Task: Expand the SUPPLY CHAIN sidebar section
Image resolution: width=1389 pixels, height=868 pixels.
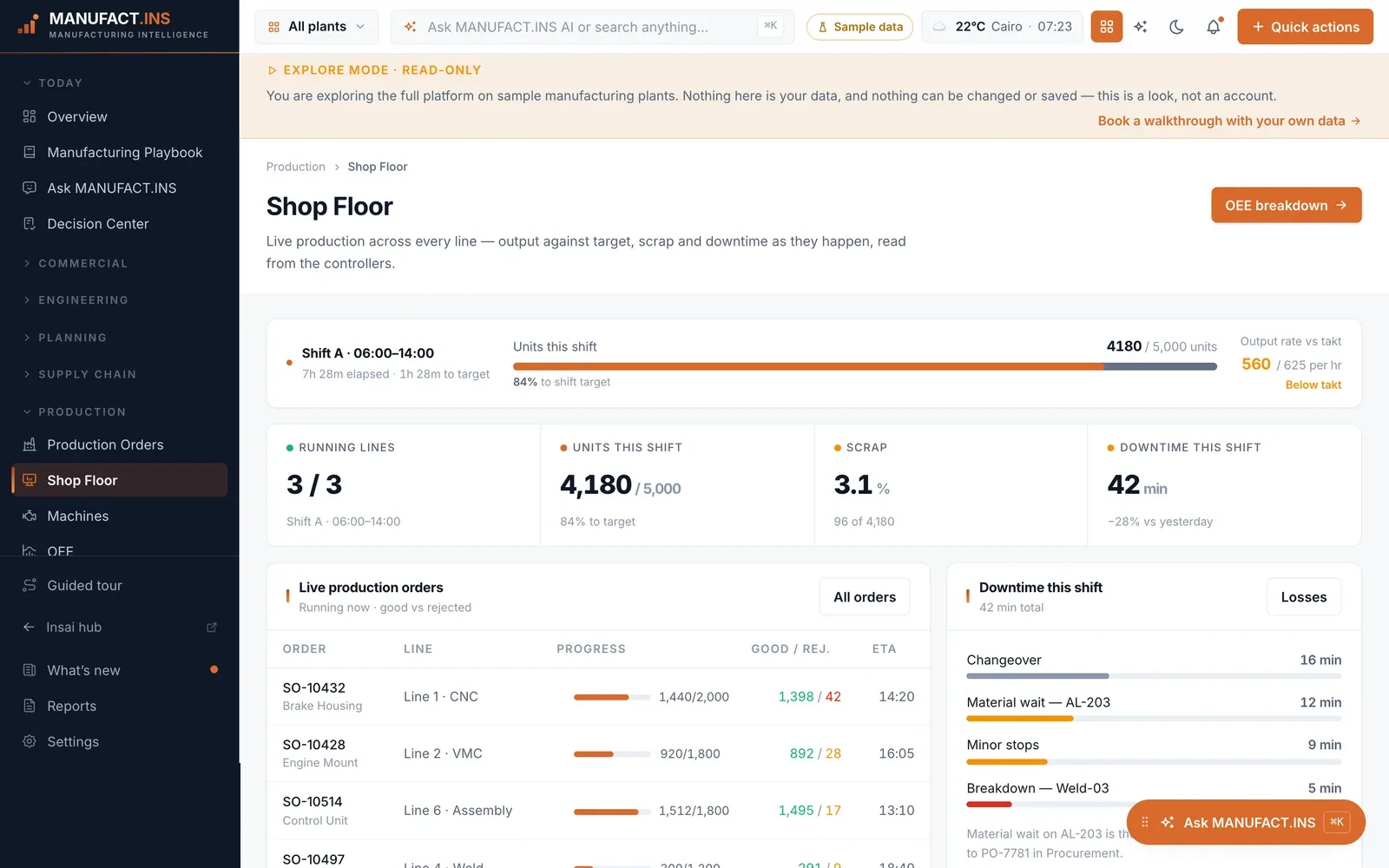Action: 80,374
